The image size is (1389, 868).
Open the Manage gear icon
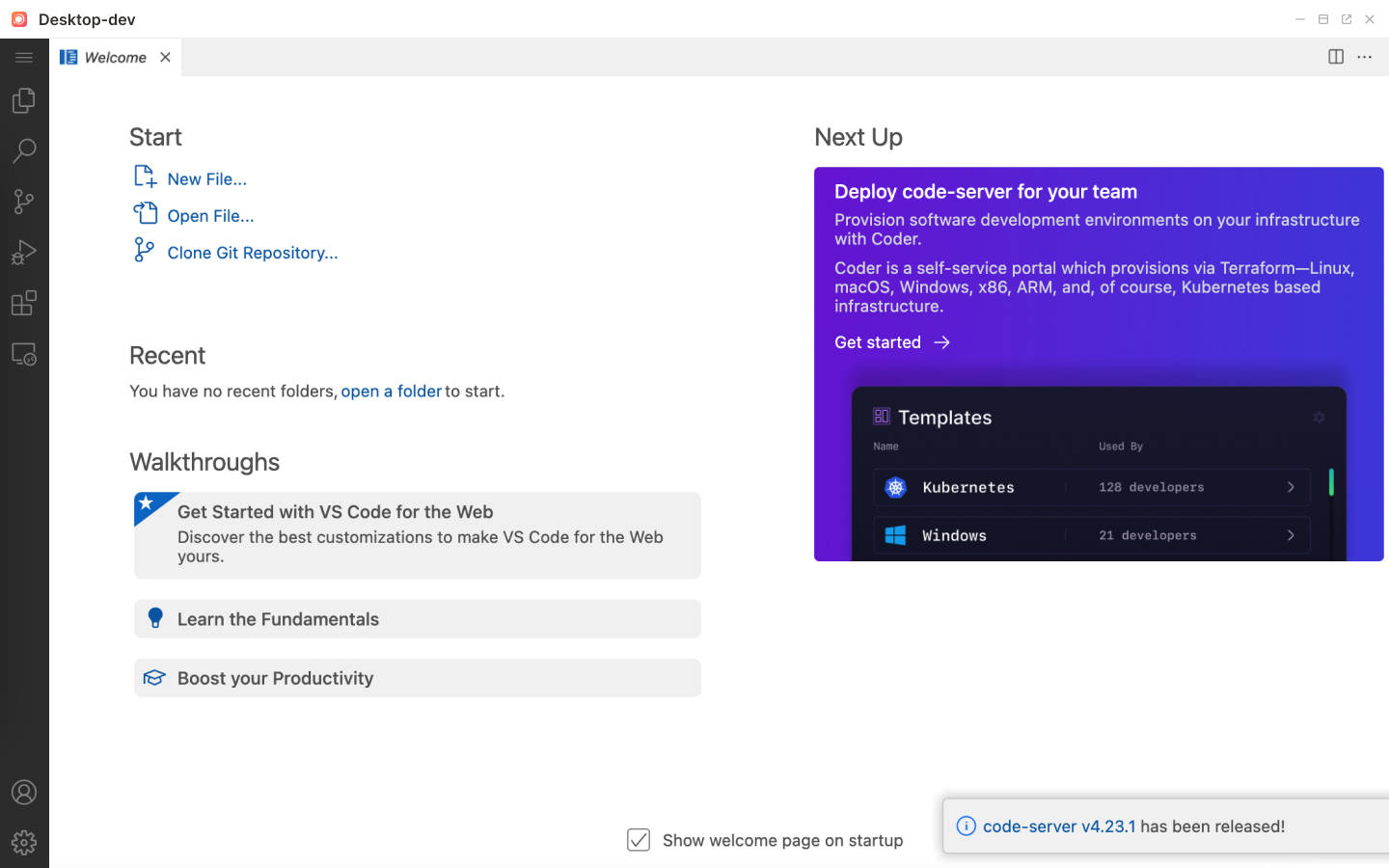pyautogui.click(x=24, y=842)
